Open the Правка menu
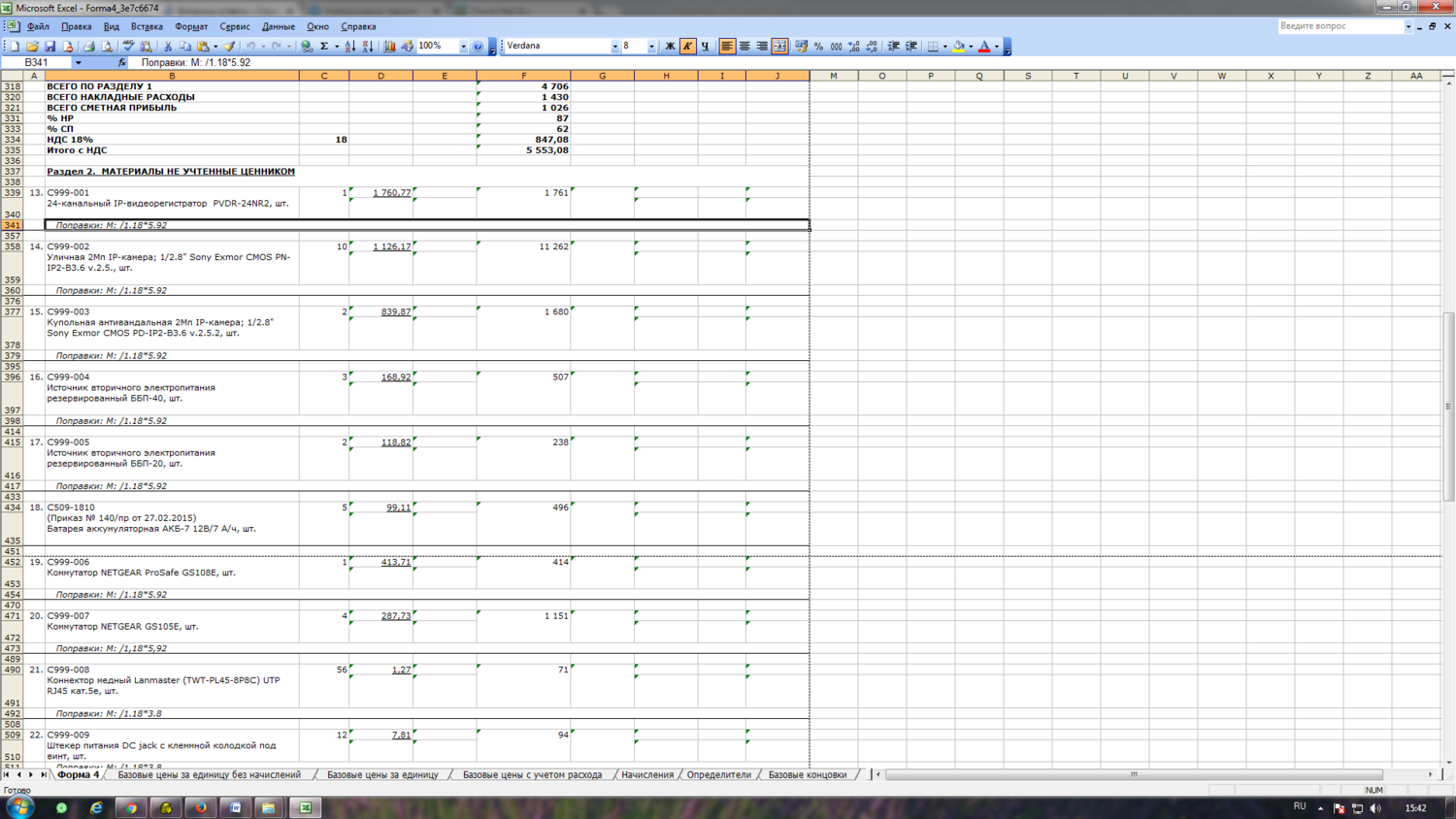1456x819 pixels. pyautogui.click(x=76, y=26)
